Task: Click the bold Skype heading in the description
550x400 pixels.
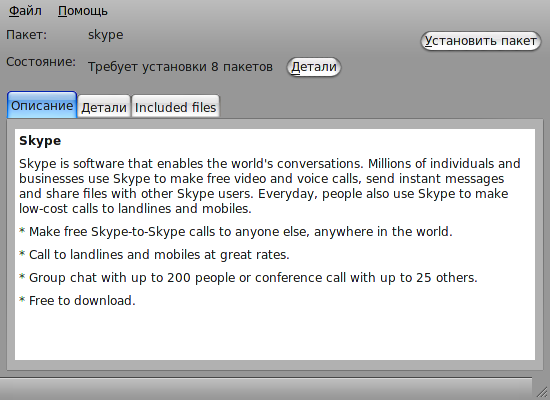Action: click(x=40, y=141)
